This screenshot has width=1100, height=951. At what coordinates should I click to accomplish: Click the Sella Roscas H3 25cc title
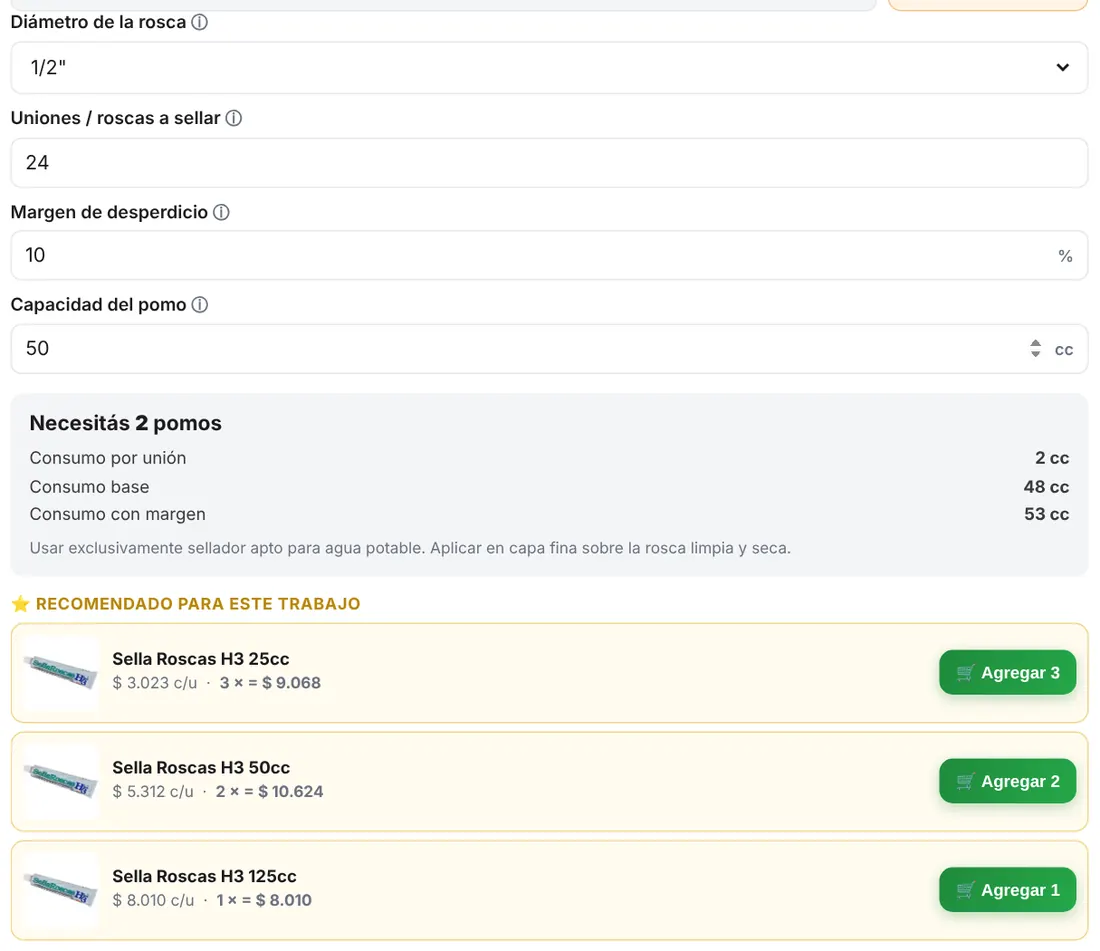click(x=201, y=659)
